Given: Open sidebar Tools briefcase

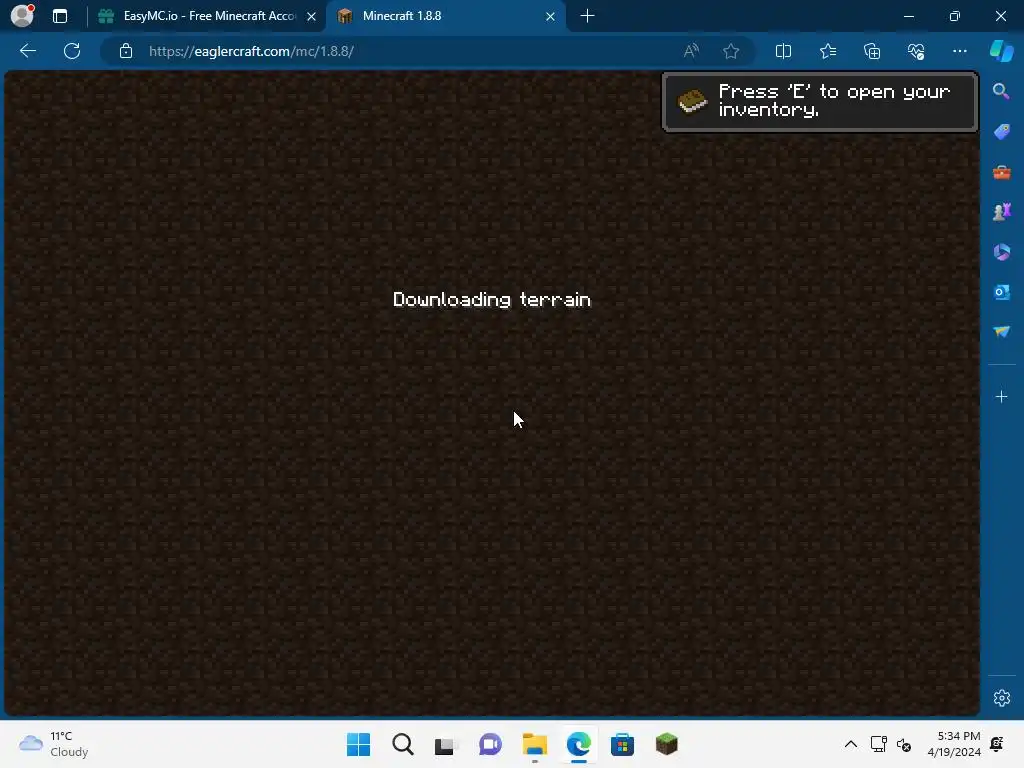Looking at the screenshot, I should click(1001, 172).
